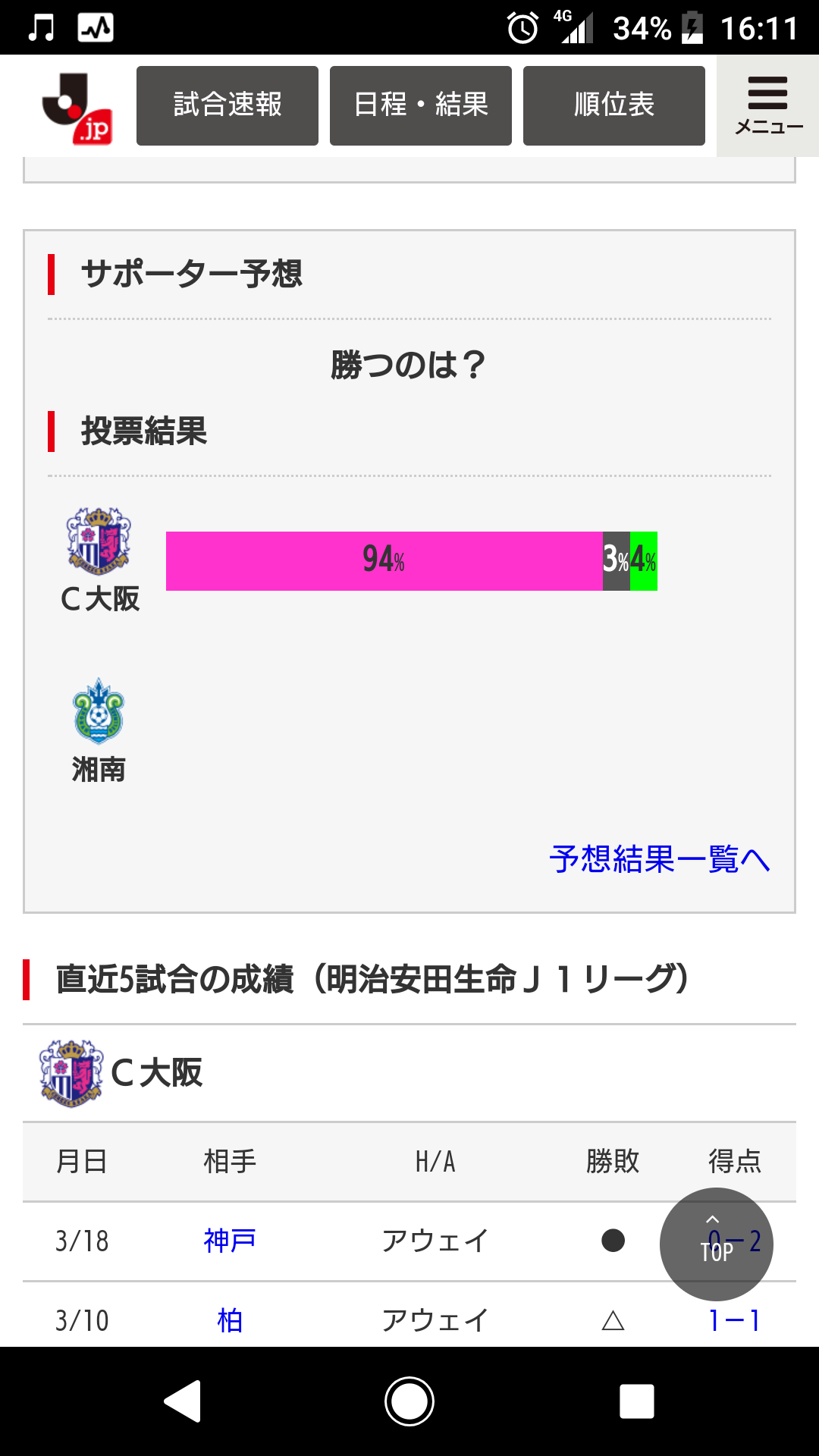
Task: Tap the Android recent apps square
Action: click(x=636, y=1401)
